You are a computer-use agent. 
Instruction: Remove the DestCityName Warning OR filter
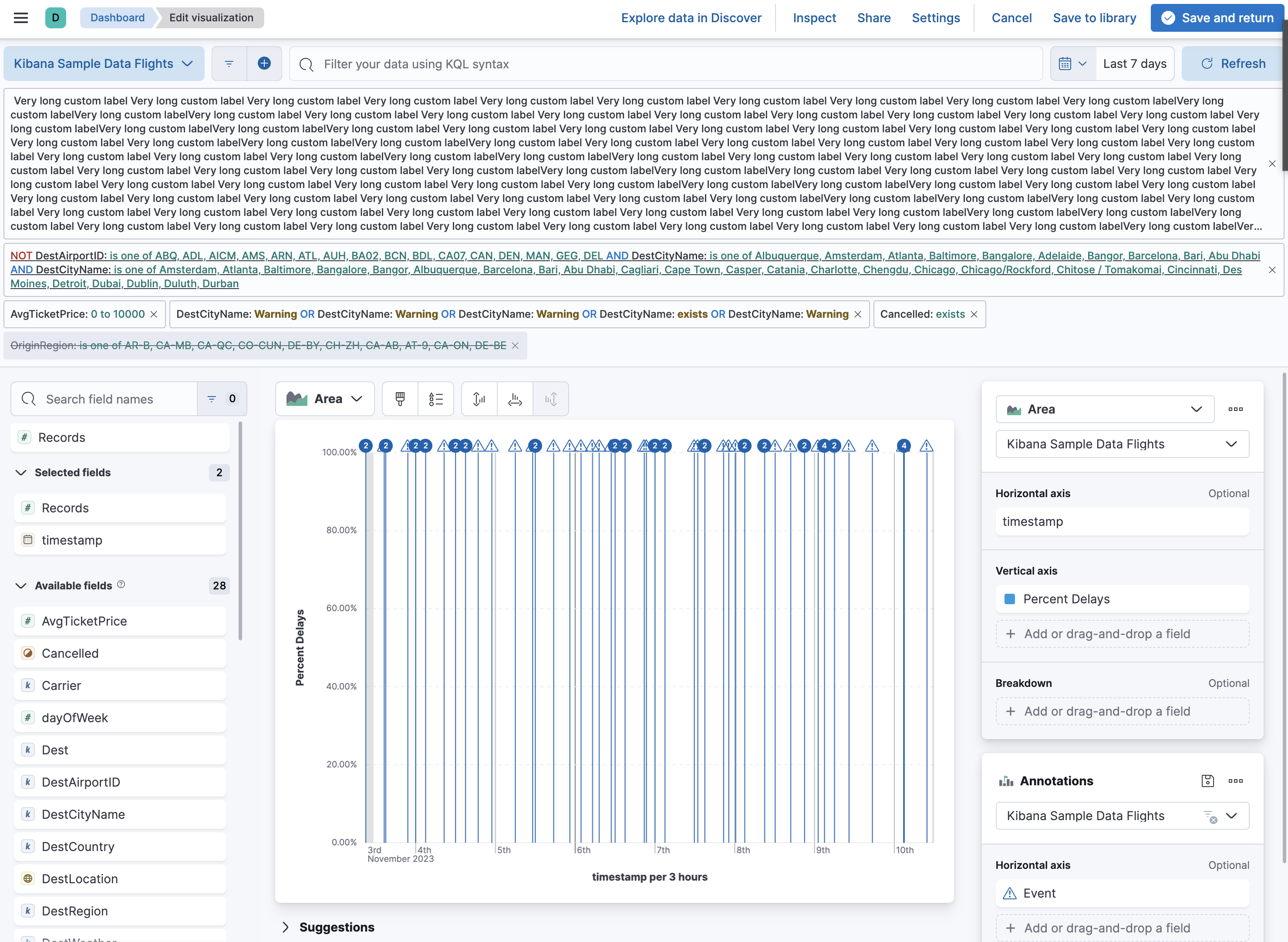(x=857, y=314)
